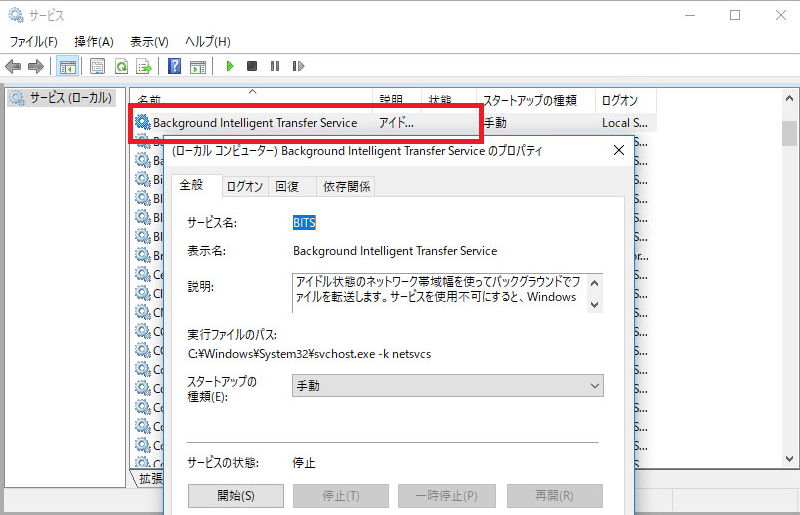
Task: Click the sort arrow above the name column
Action: pyautogui.click(x=252, y=91)
